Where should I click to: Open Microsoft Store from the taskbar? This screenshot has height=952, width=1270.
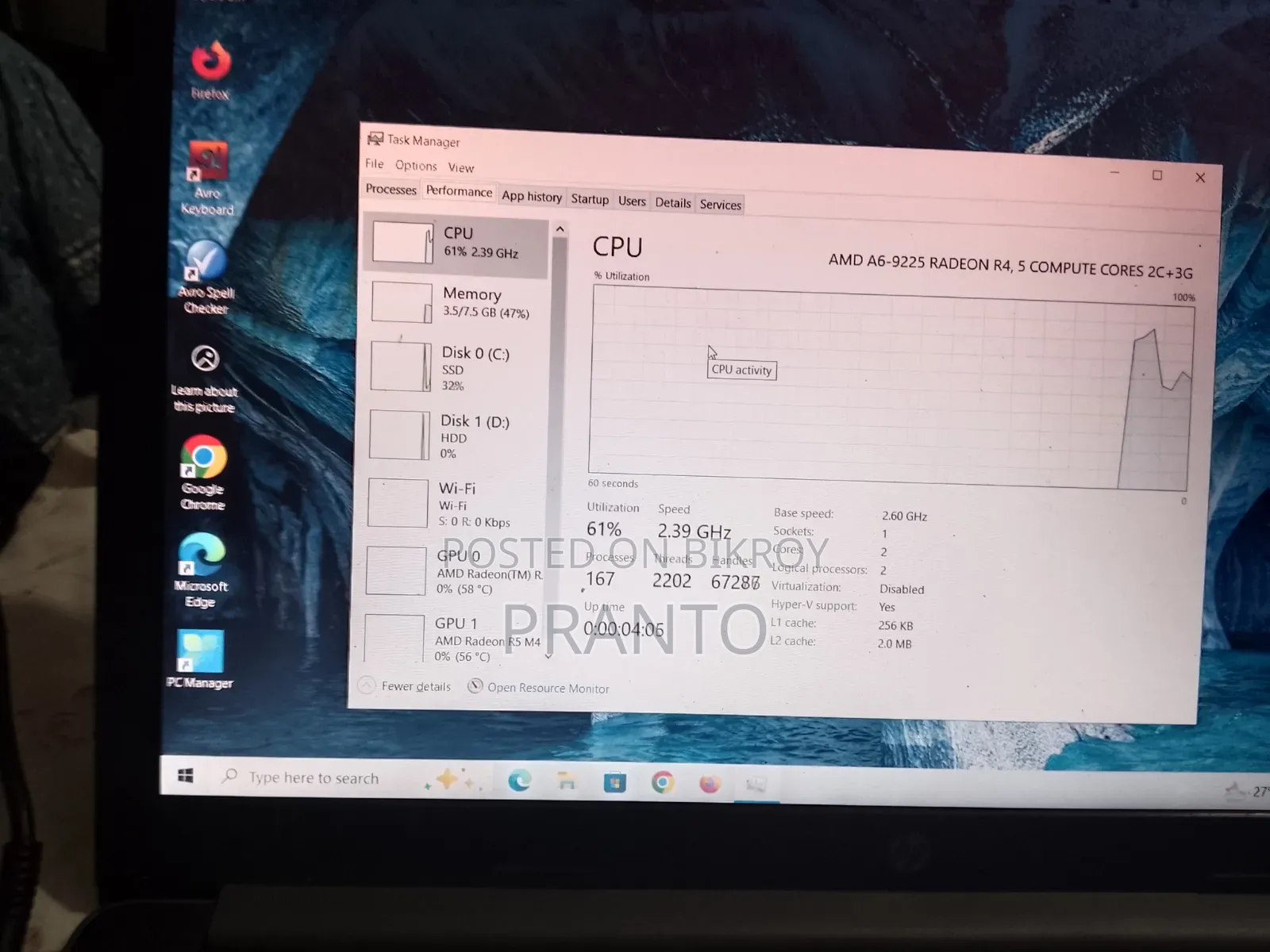point(614,784)
